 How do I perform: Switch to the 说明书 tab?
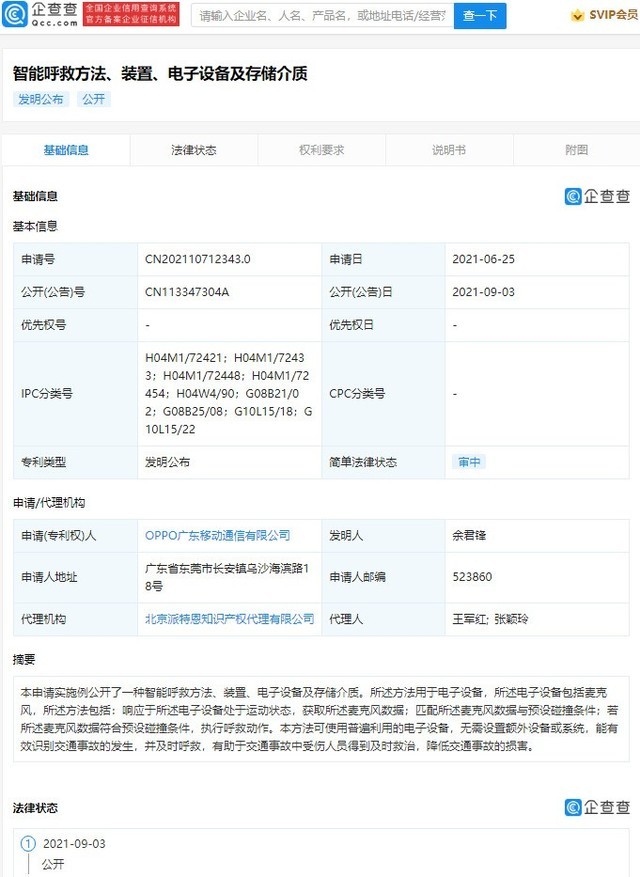[449, 150]
